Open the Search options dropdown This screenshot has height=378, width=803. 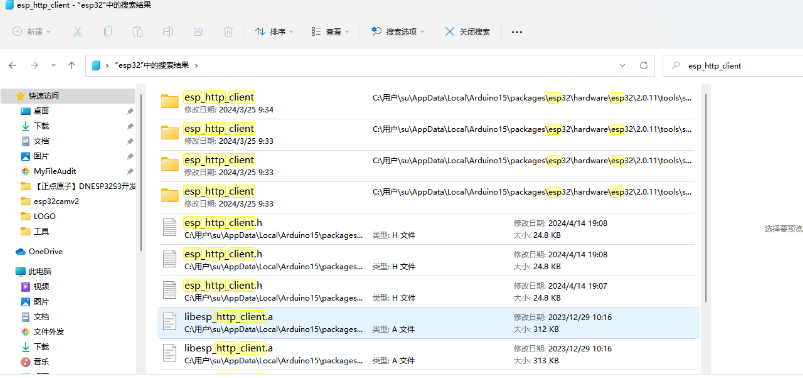tap(398, 32)
